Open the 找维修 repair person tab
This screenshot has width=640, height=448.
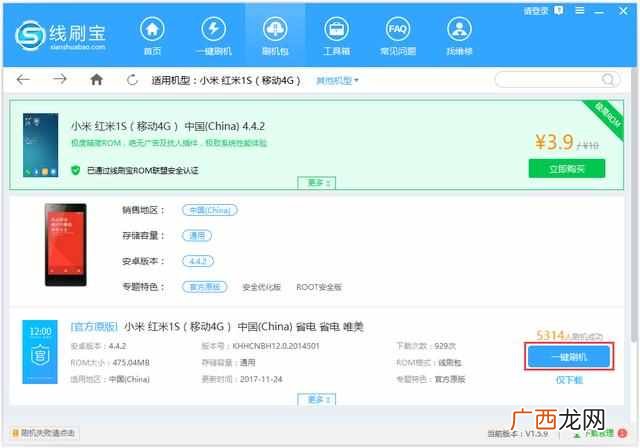click(x=459, y=36)
